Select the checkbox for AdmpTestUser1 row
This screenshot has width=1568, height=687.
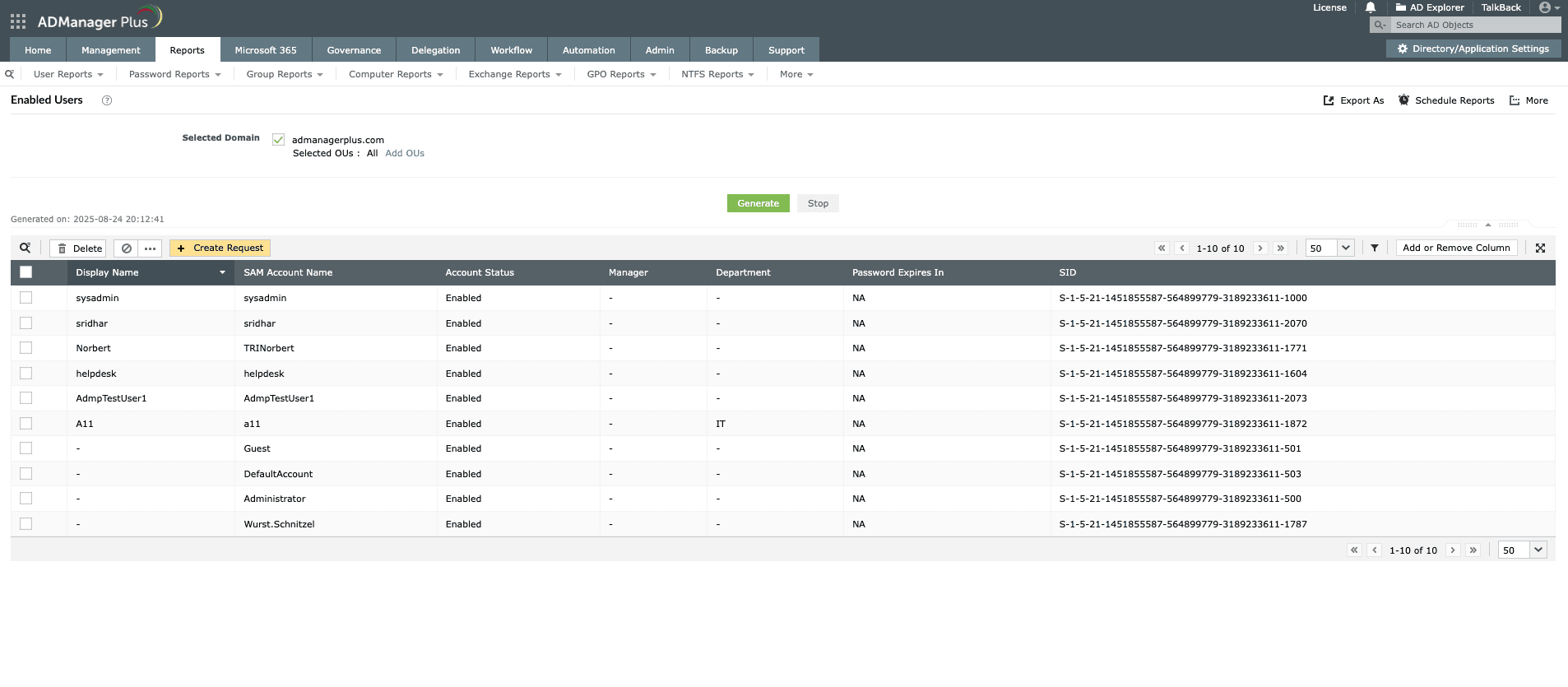26,398
